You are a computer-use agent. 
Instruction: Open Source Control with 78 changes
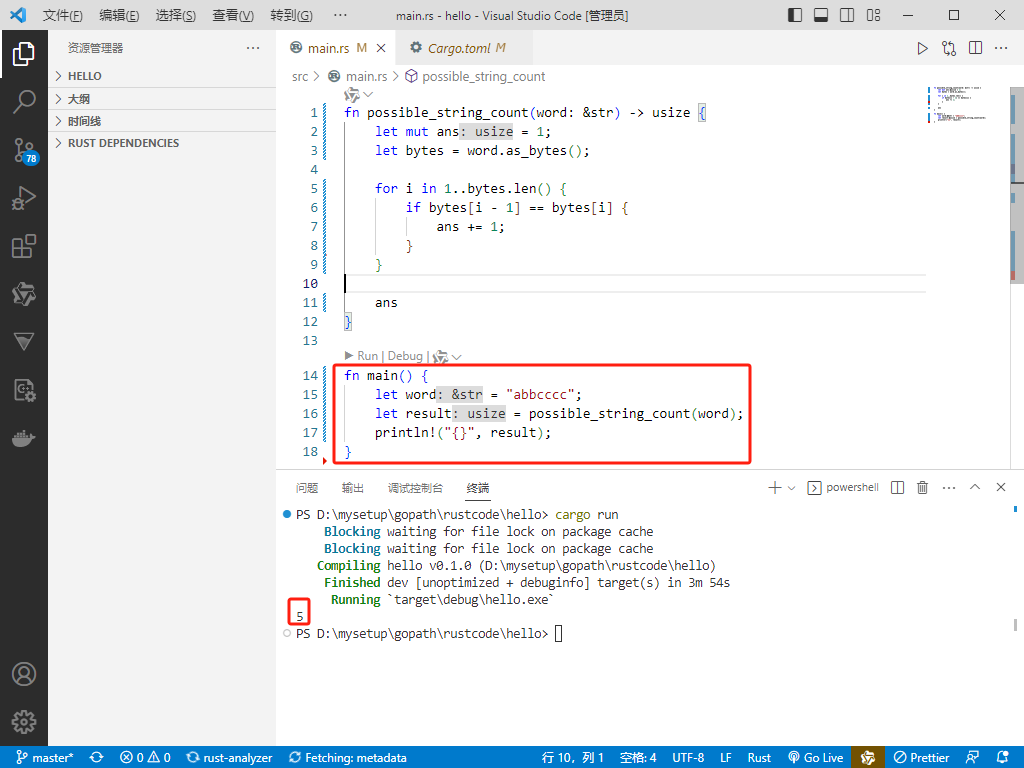click(x=24, y=150)
